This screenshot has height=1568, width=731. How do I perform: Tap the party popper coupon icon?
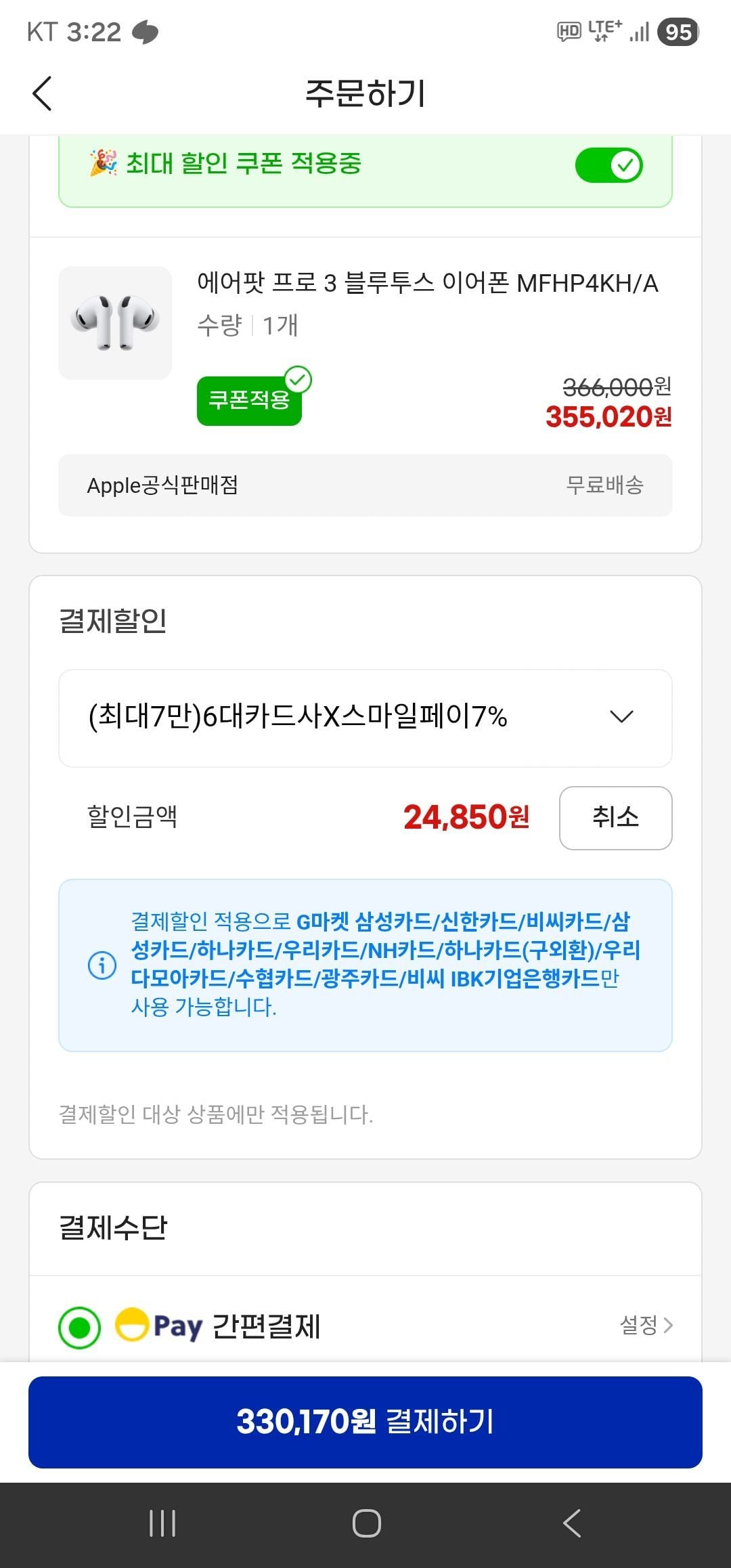pyautogui.click(x=103, y=163)
